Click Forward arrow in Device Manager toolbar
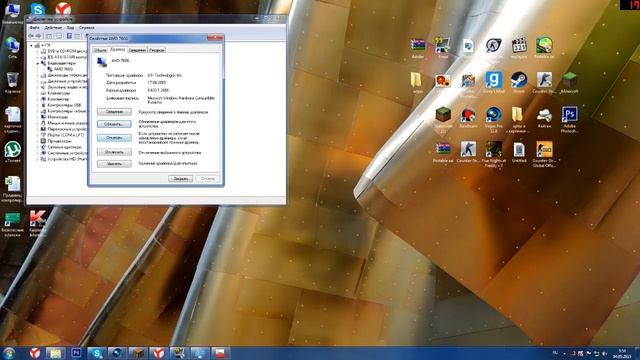The height and width of the screenshot is (360, 640). pyautogui.click(x=38, y=36)
